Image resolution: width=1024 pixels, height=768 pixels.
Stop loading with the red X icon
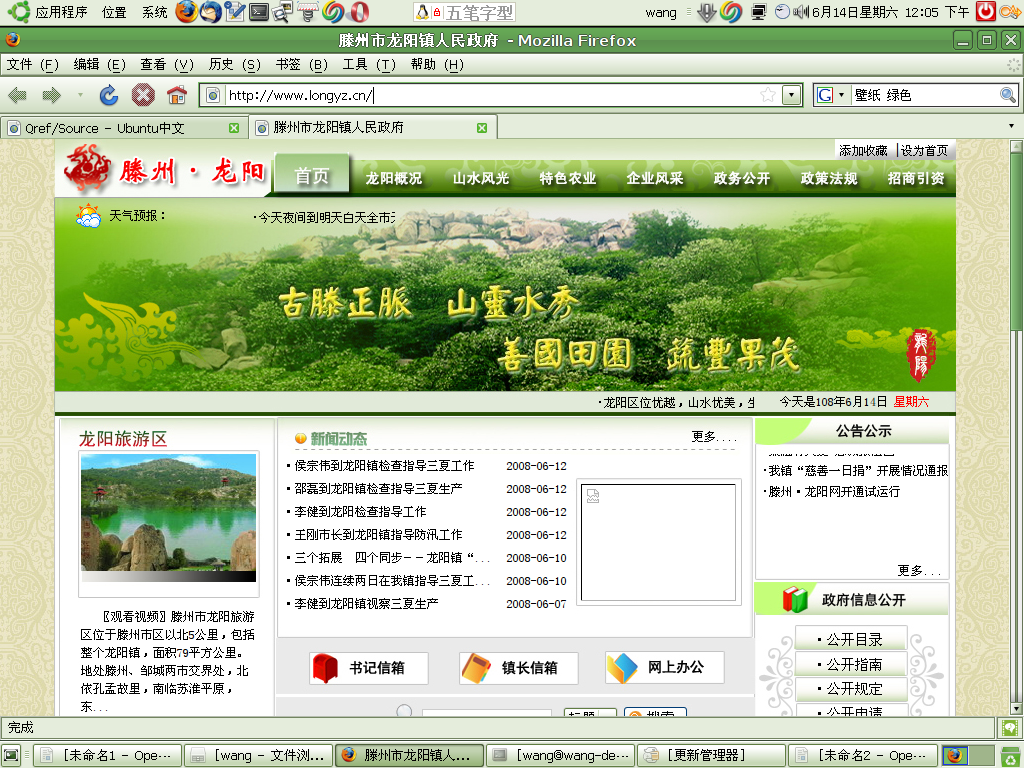point(143,95)
